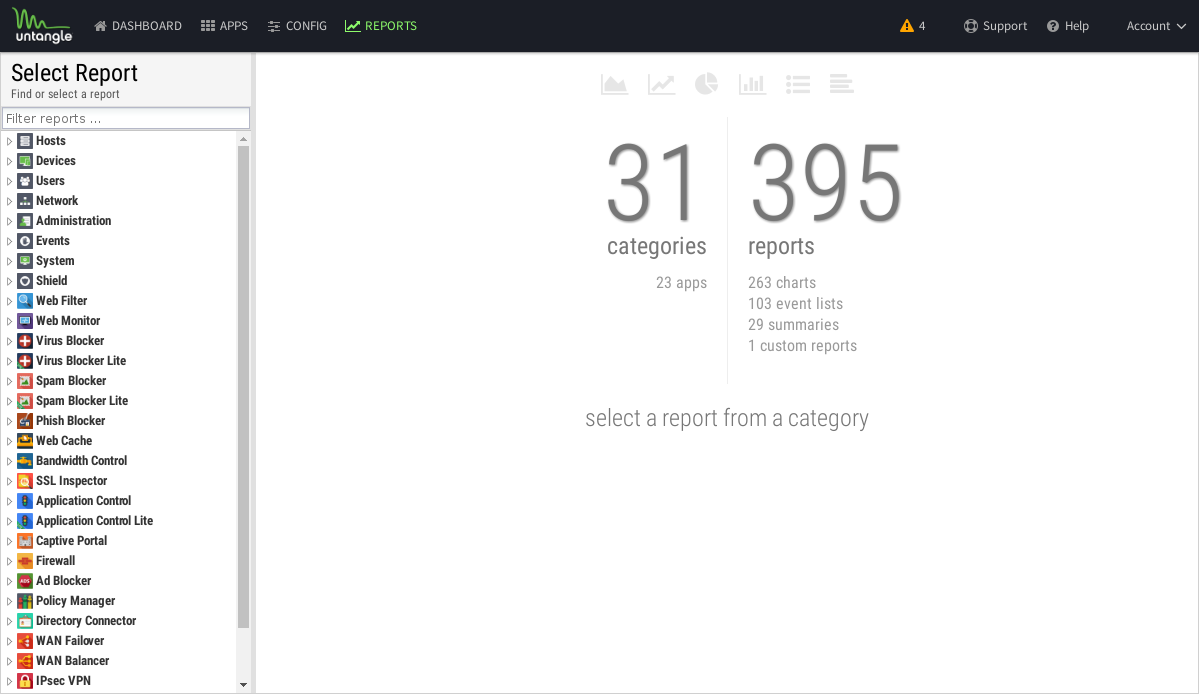
Task: Select the Administration category label
Action: (x=73, y=220)
